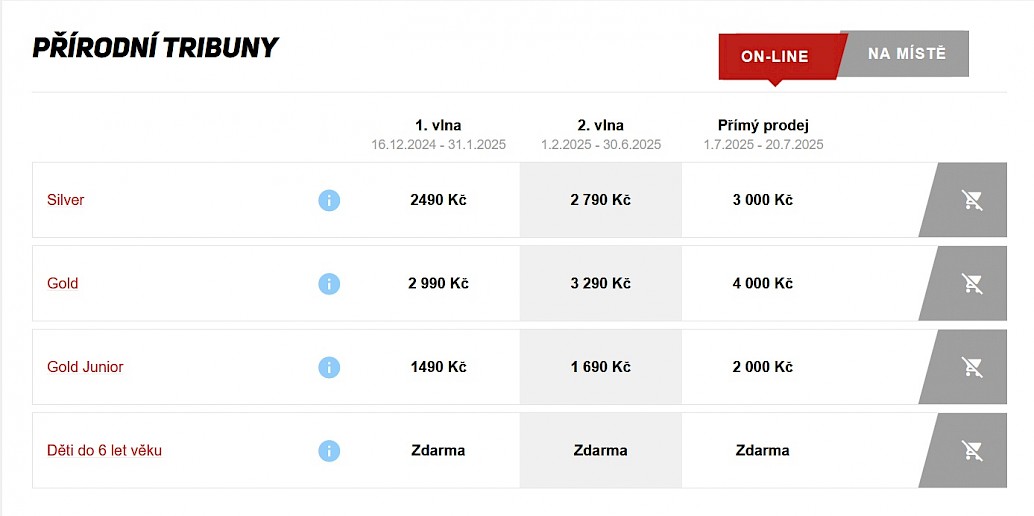Select the NA MÍSTĚ tab
This screenshot has height=516, width=1034.
click(906, 54)
